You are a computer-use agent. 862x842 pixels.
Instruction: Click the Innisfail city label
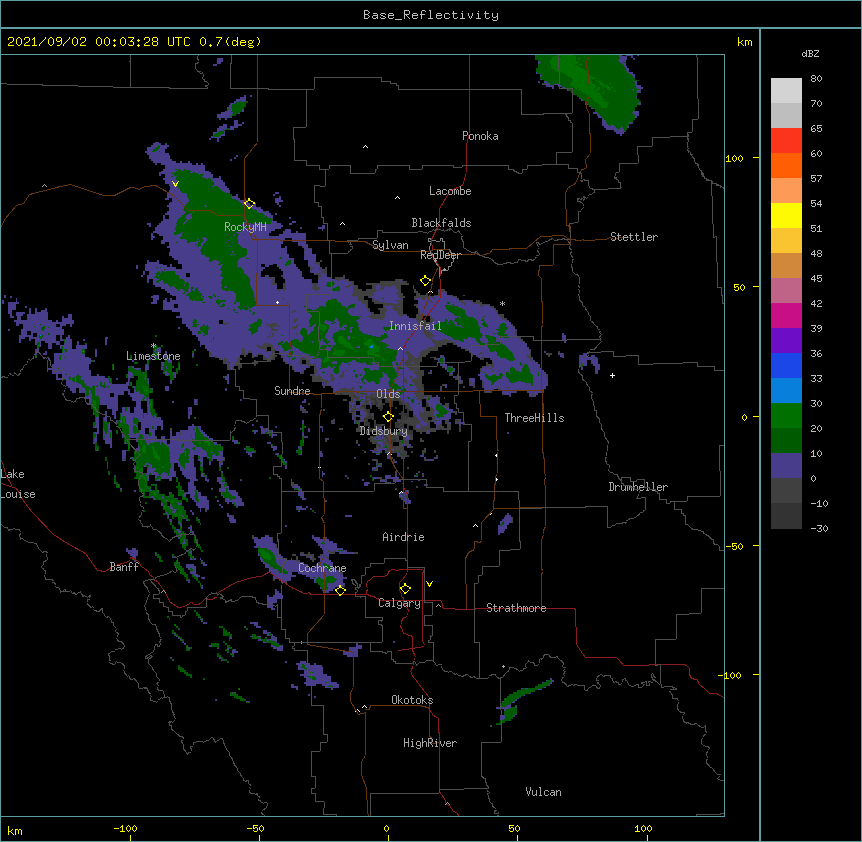(x=415, y=326)
